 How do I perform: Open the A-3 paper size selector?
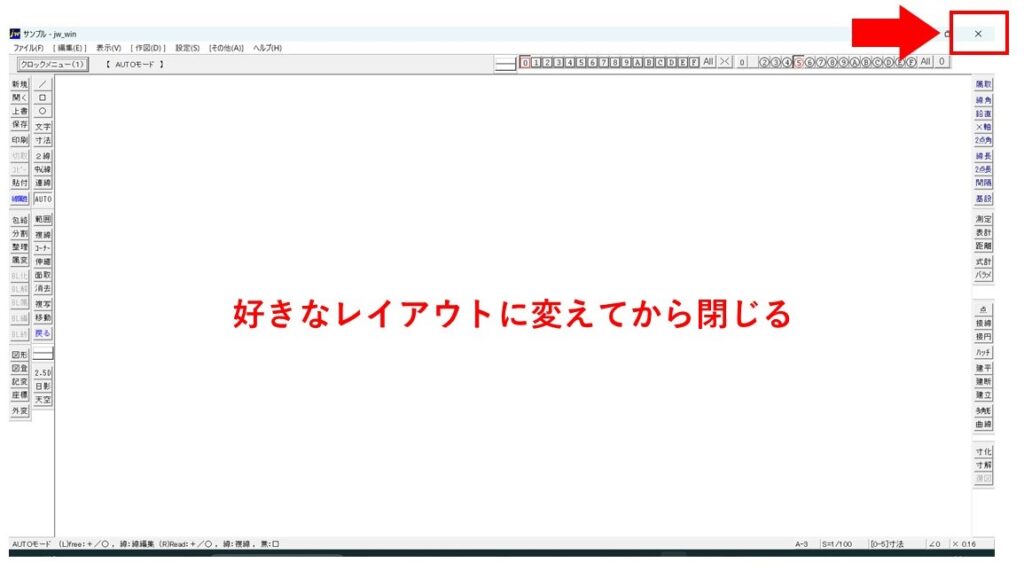[x=802, y=544]
